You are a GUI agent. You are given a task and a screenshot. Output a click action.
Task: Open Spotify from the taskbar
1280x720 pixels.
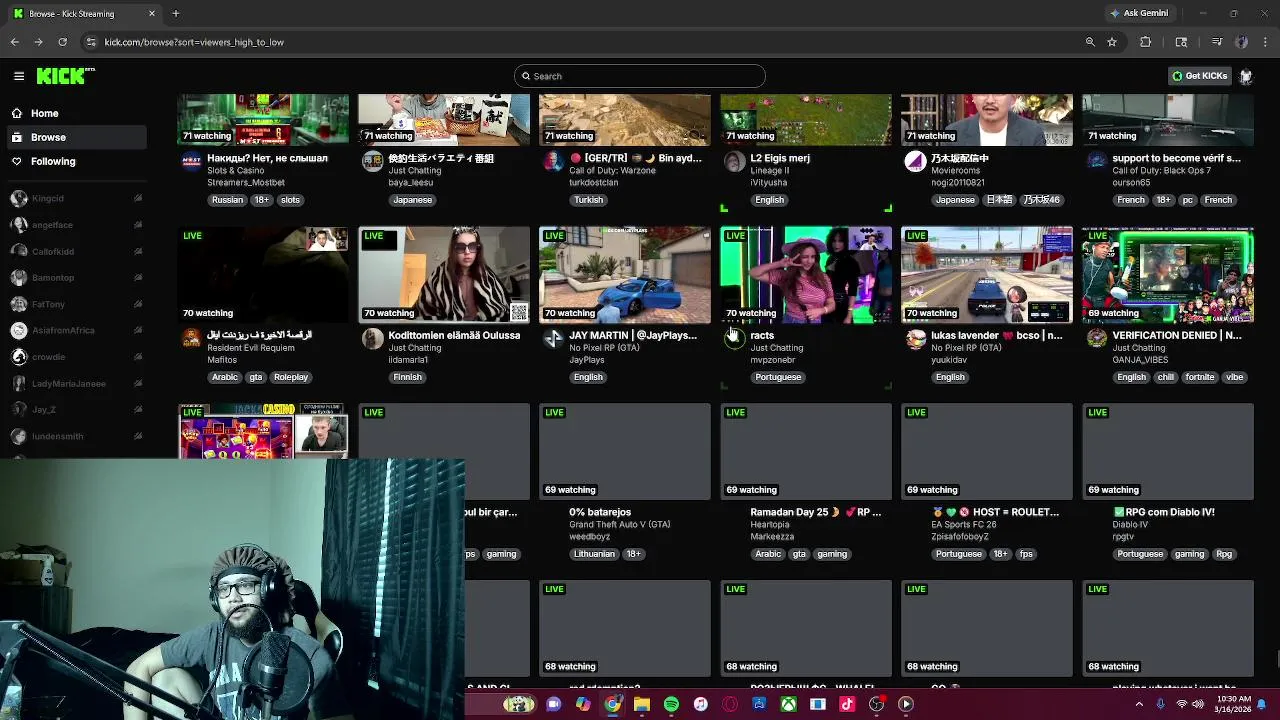(671, 704)
